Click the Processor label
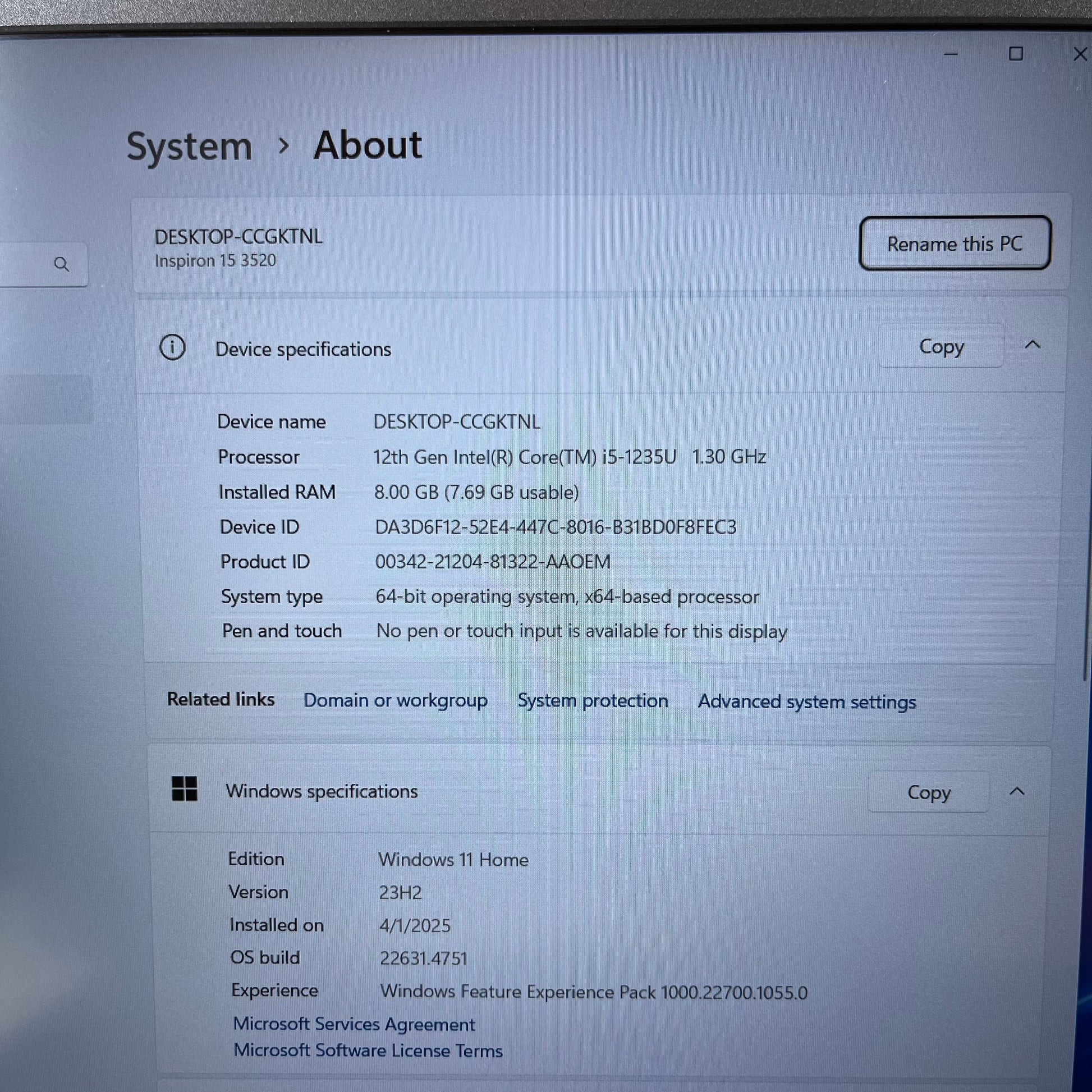The height and width of the screenshot is (1092, 1092). tap(259, 457)
